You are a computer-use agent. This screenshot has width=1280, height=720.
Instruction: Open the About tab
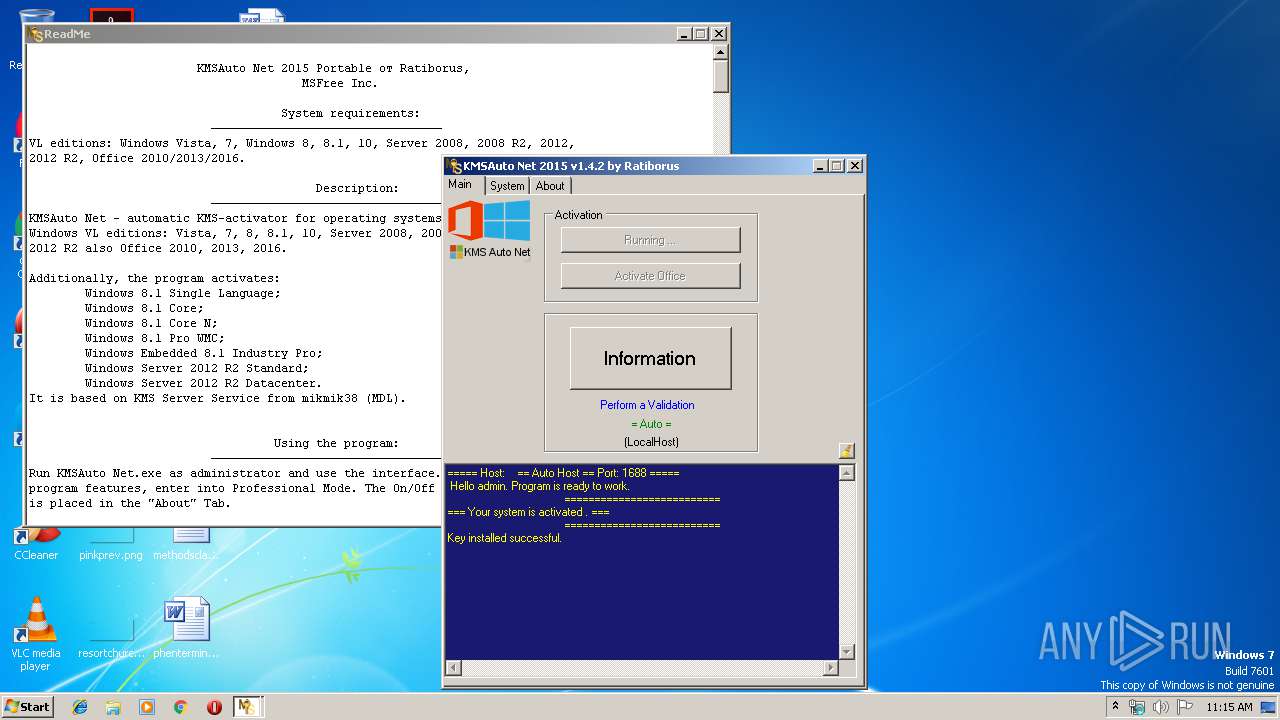(550, 186)
